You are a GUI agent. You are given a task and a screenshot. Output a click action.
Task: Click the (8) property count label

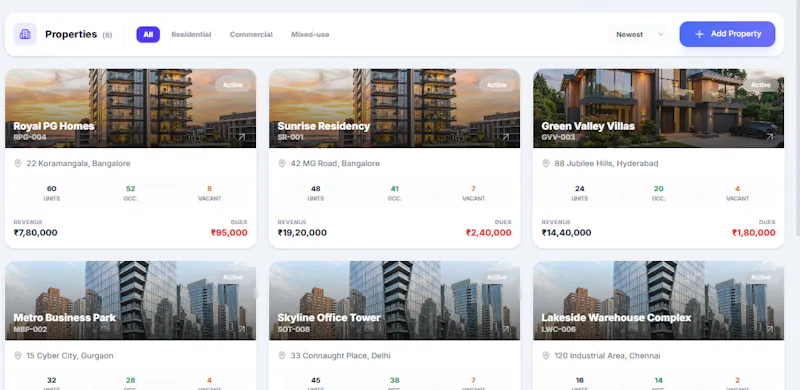click(x=107, y=35)
